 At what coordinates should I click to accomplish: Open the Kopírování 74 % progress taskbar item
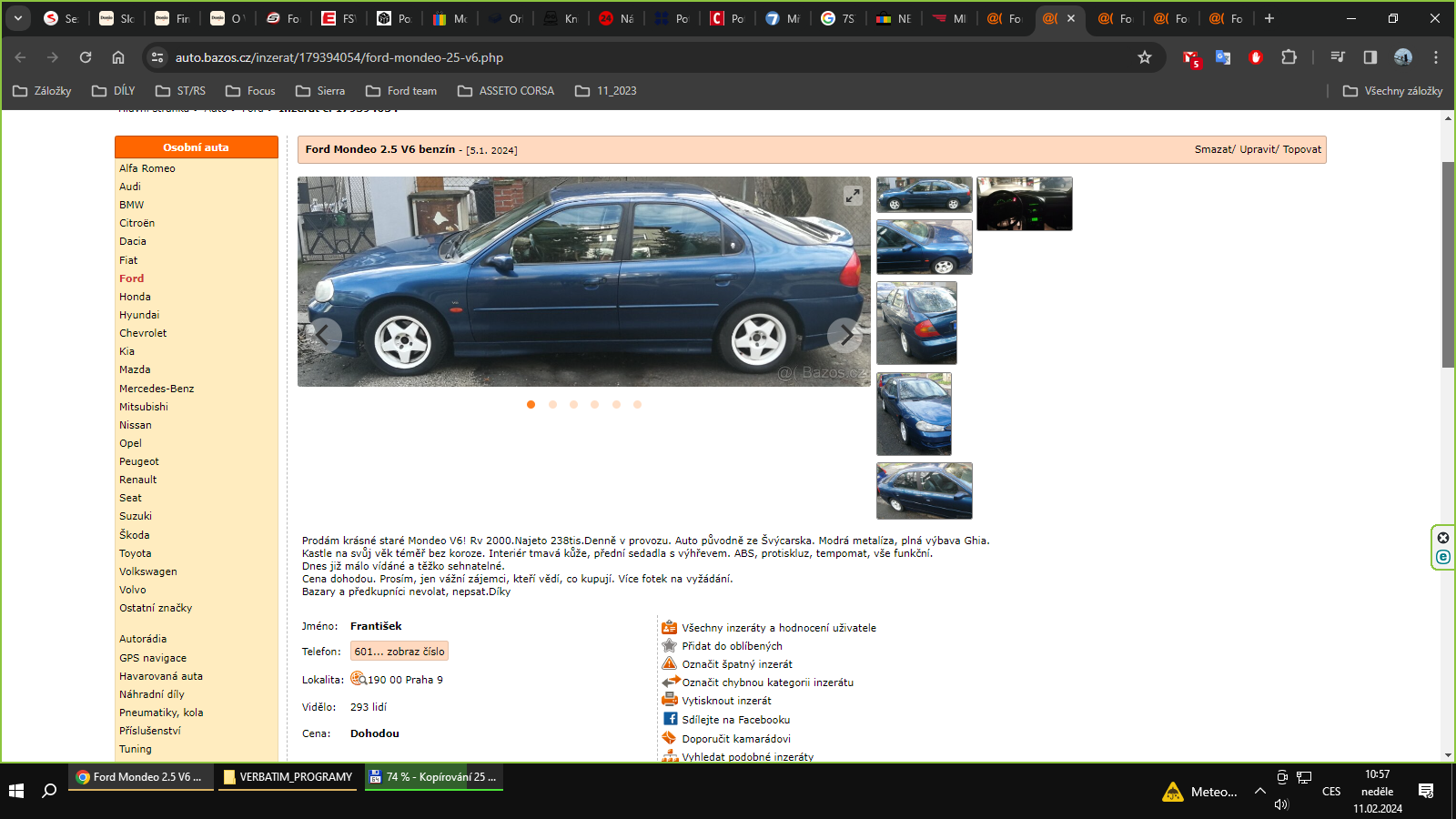coord(434,777)
